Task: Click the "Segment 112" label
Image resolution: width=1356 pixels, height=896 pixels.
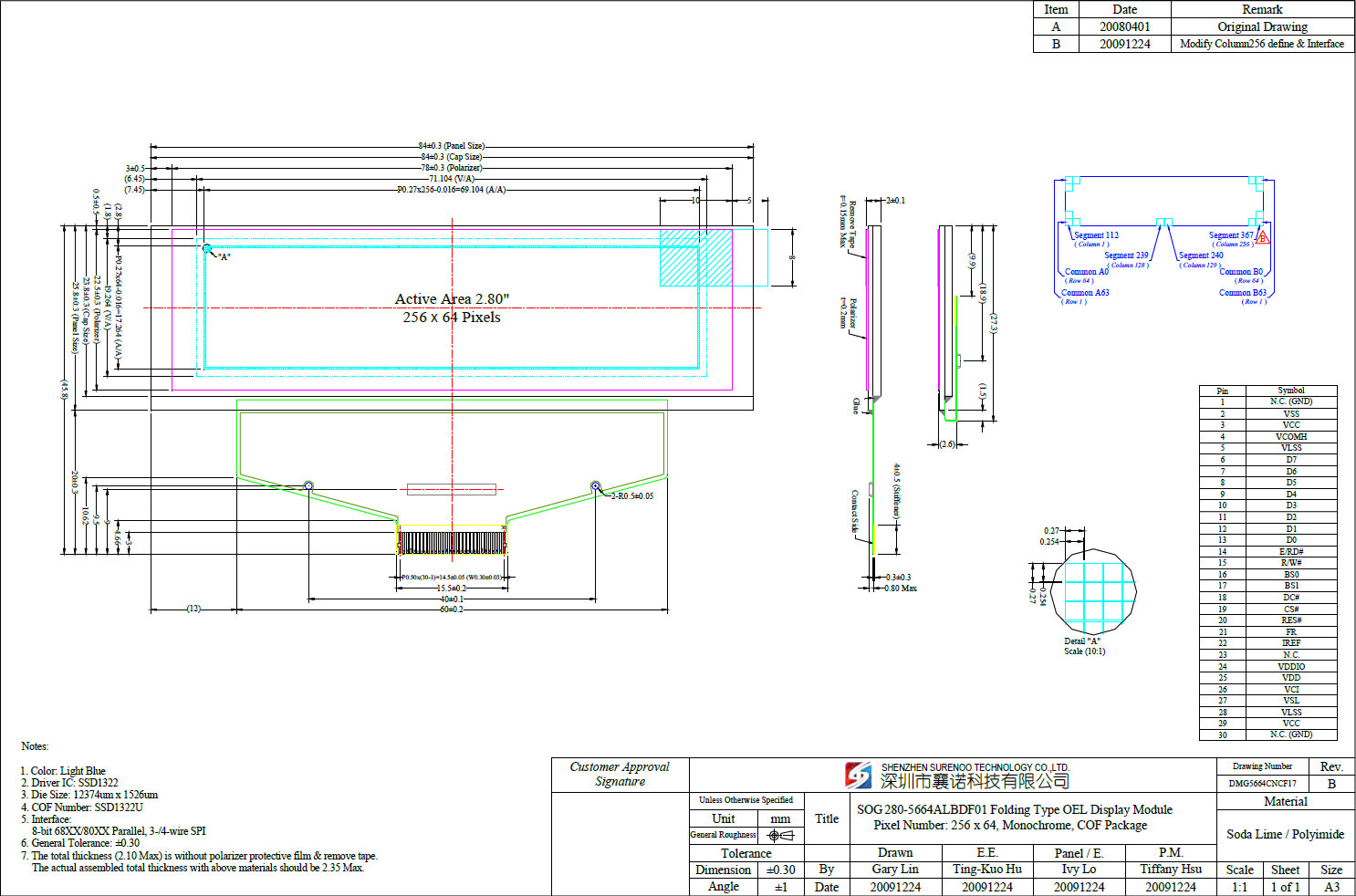Action: (1095, 235)
